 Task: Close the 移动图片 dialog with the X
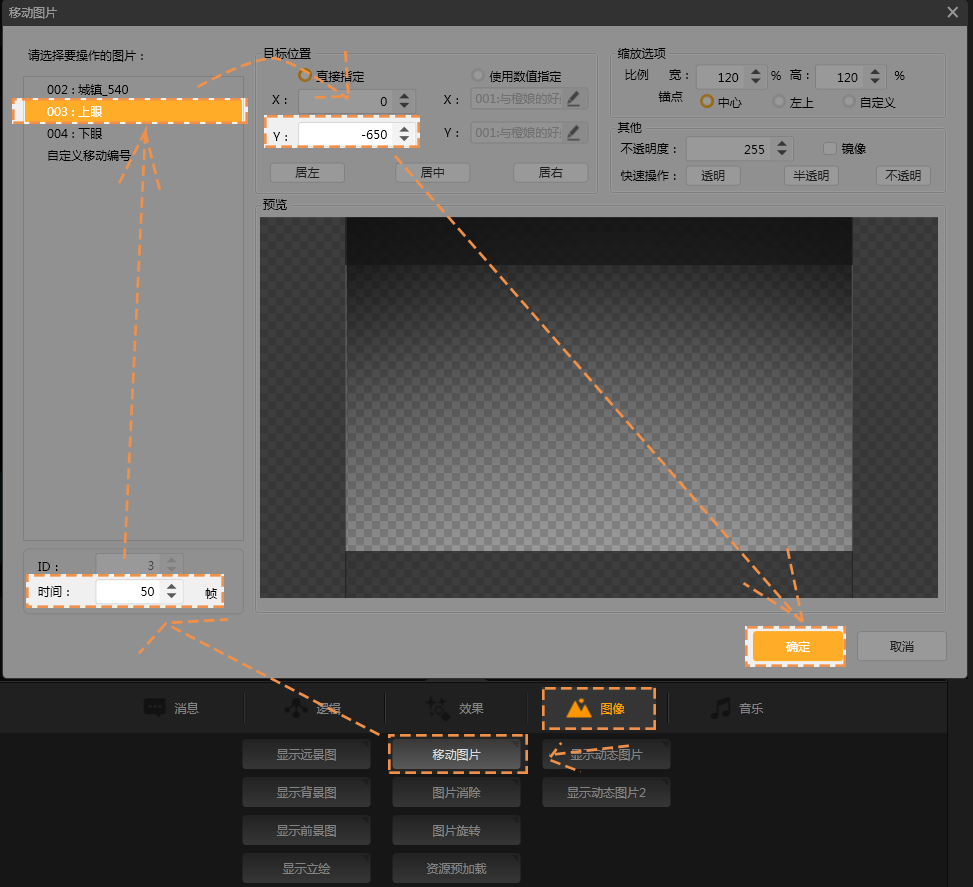click(953, 11)
